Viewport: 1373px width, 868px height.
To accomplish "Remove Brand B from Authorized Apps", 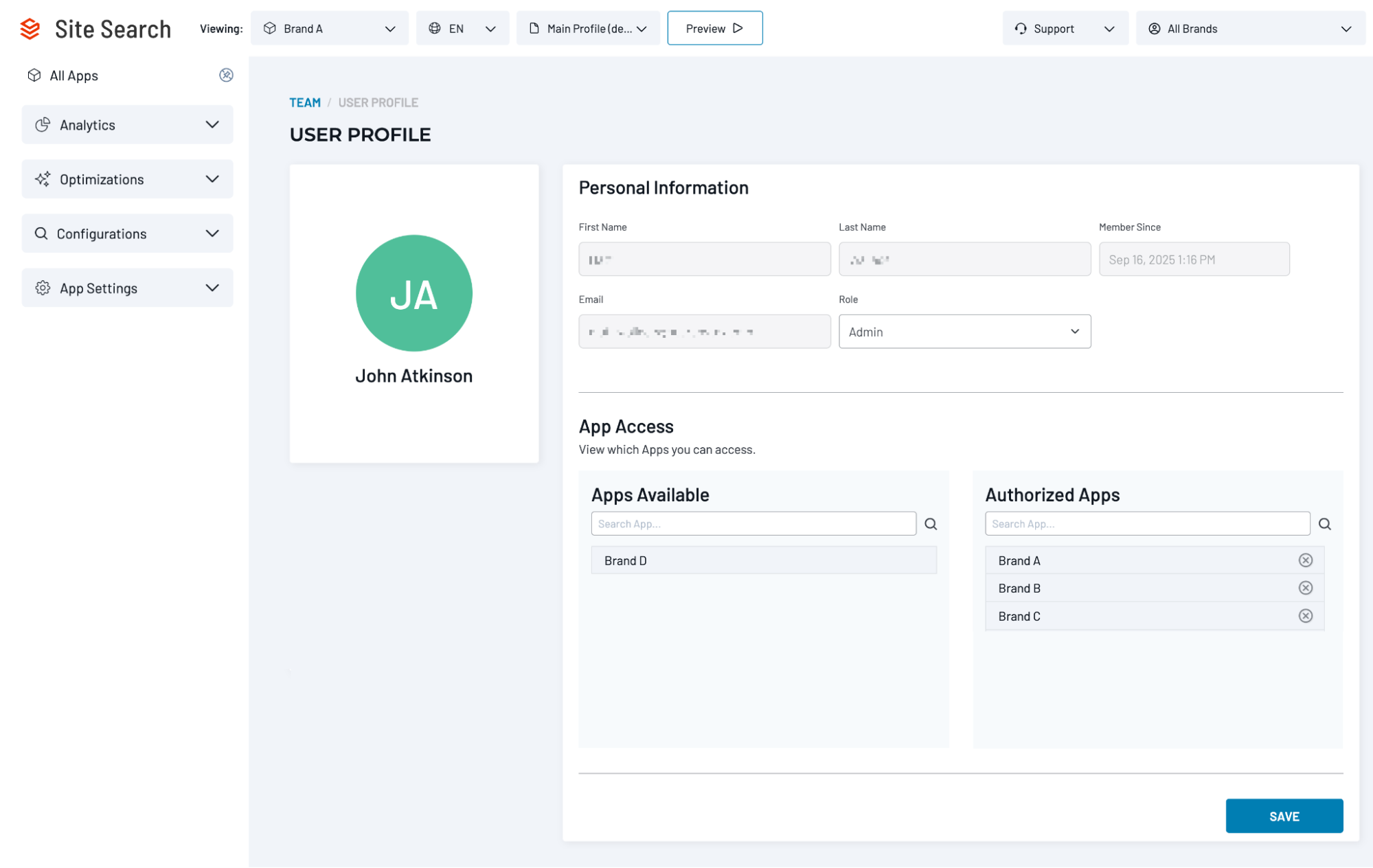I will (1306, 588).
